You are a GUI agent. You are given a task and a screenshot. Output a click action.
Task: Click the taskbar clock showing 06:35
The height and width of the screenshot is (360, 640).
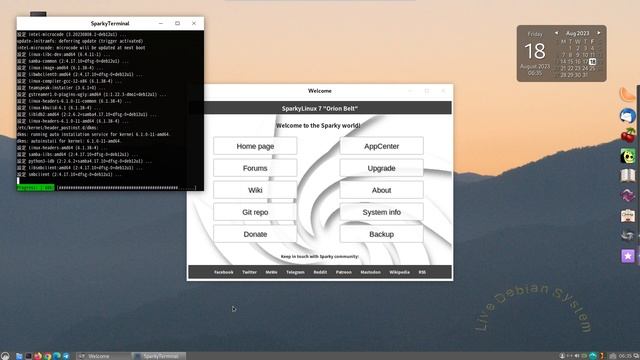(x=624, y=356)
